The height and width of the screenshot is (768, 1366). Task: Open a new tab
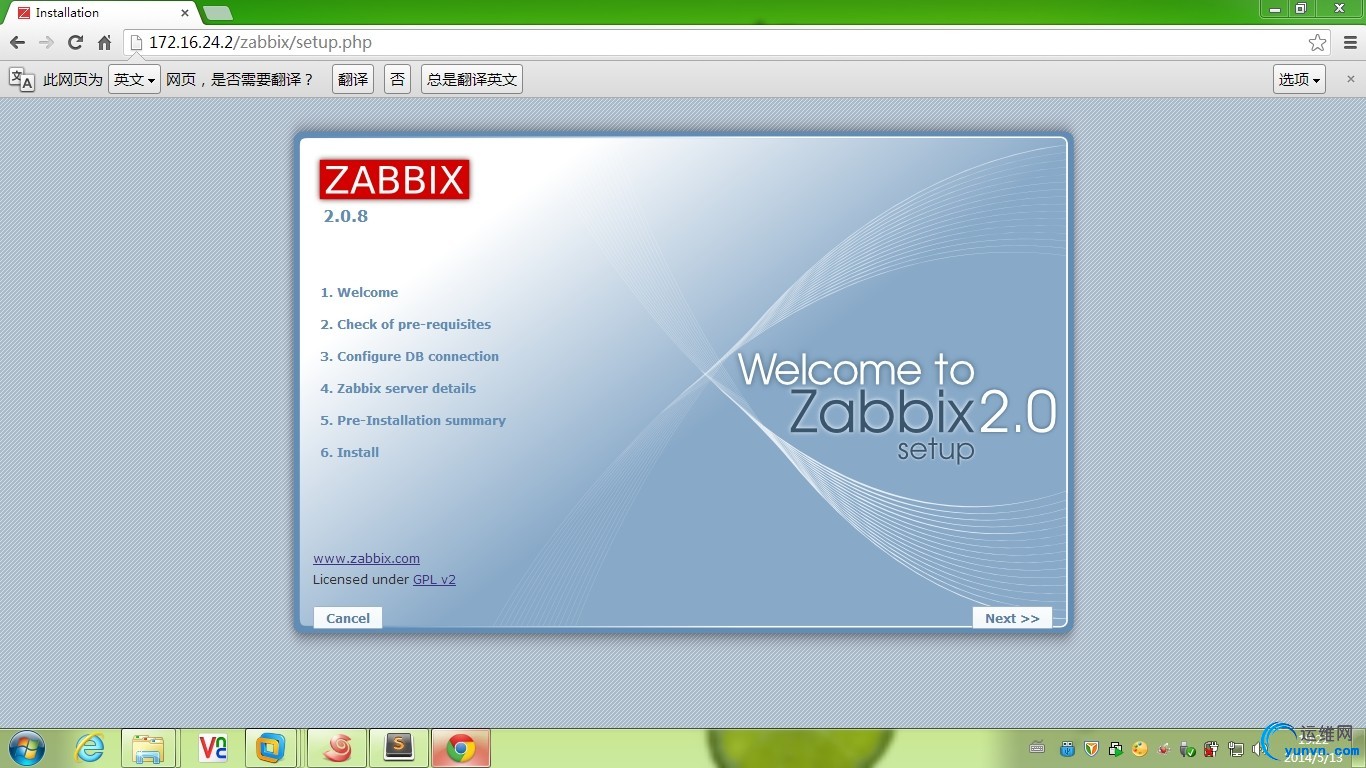tap(217, 13)
